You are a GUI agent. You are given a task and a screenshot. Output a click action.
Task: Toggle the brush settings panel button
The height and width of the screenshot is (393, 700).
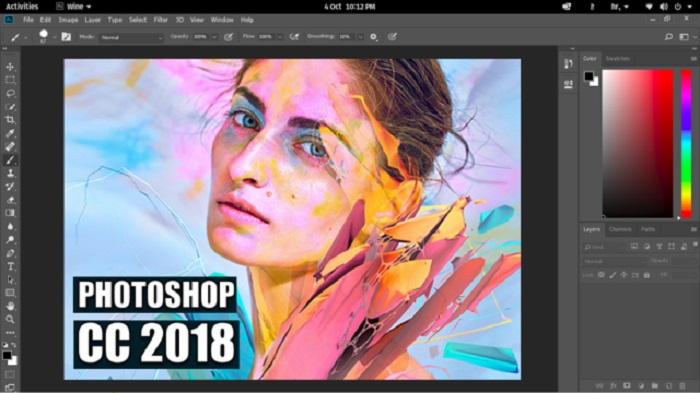coord(66,37)
